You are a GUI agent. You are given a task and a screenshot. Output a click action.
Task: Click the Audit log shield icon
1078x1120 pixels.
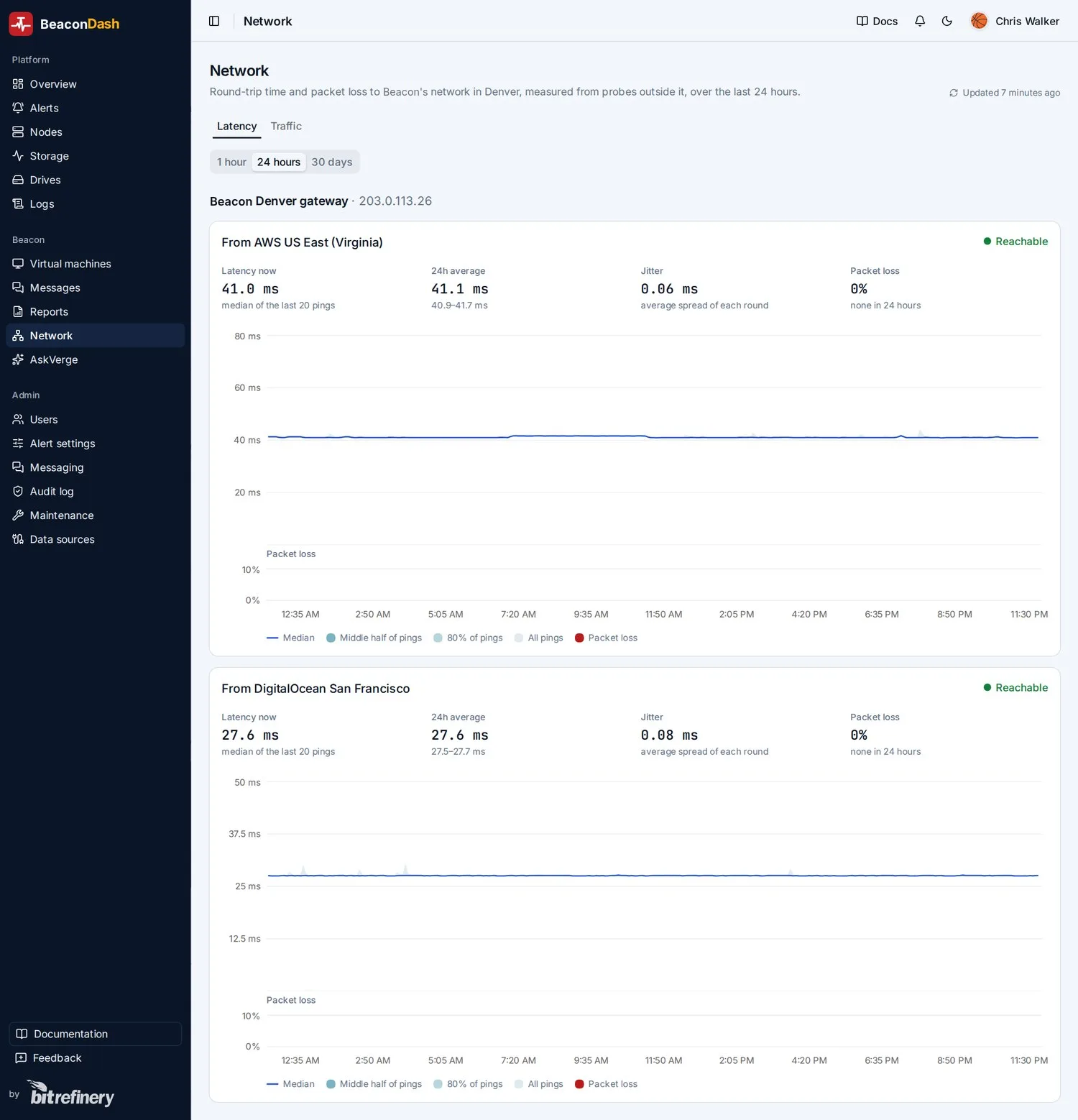point(18,491)
